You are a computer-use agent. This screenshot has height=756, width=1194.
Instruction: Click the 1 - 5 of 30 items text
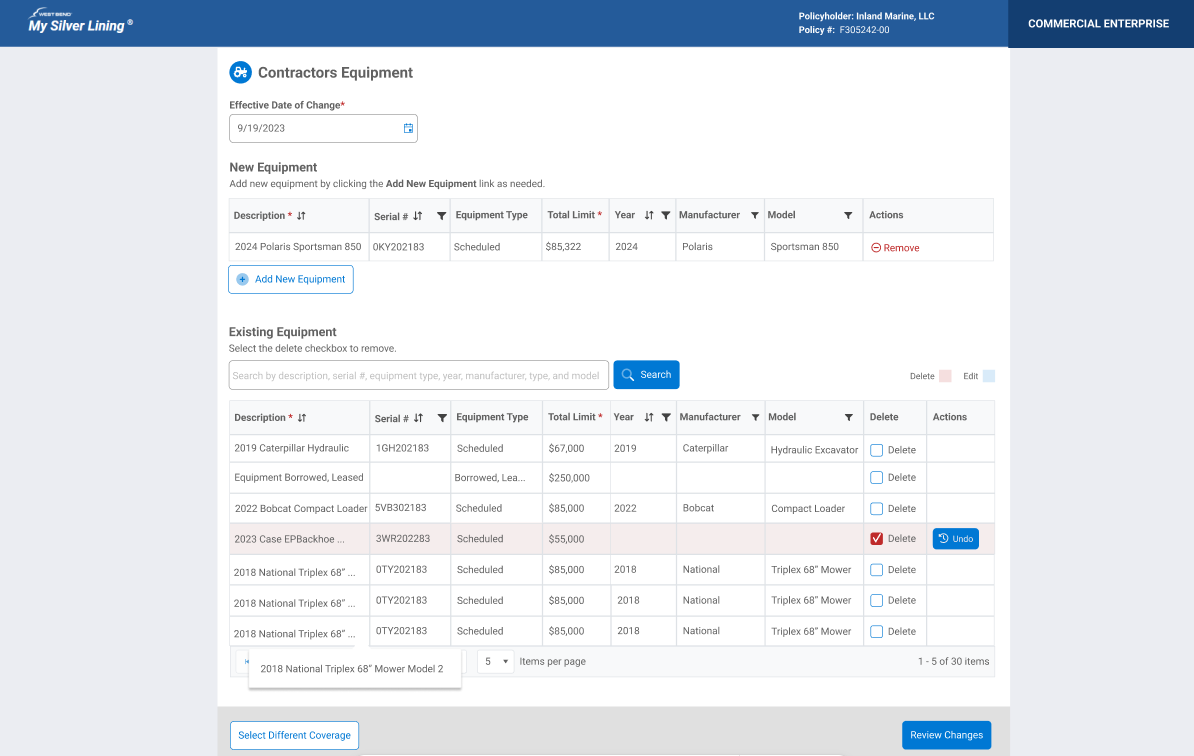[953, 662]
